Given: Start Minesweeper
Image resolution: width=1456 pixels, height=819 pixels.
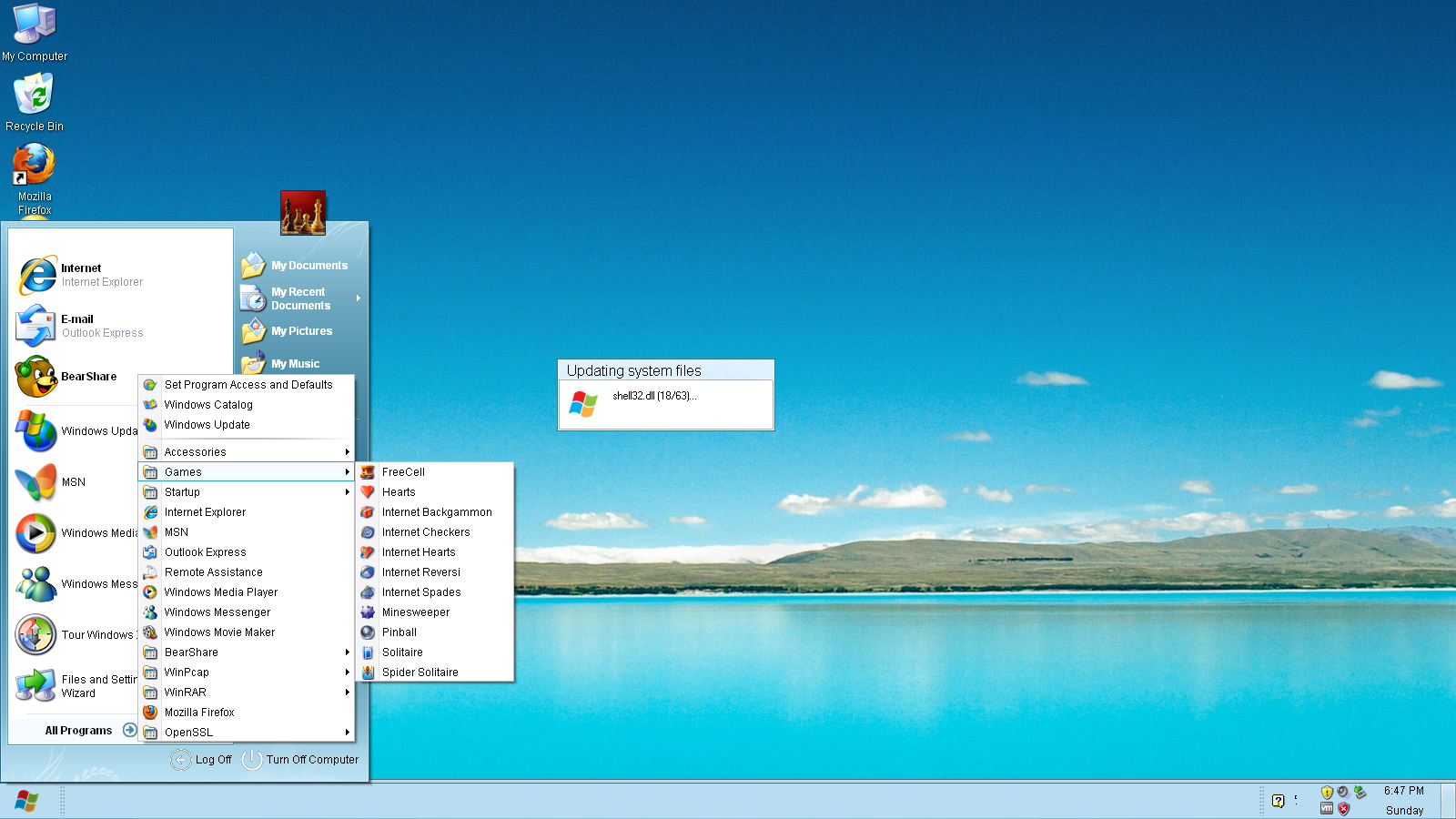Looking at the screenshot, I should tap(435, 612).
